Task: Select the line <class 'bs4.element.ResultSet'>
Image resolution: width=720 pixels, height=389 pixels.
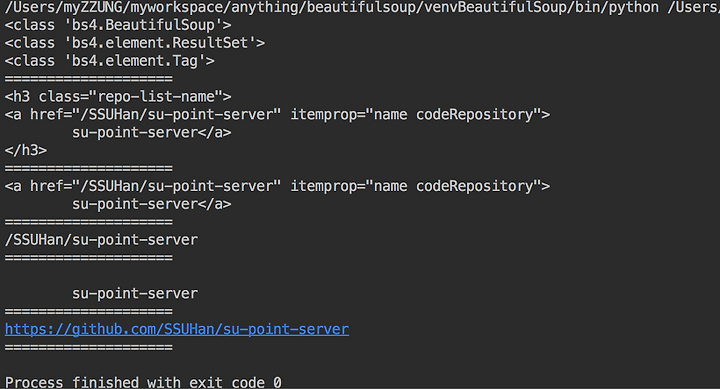Action: 135,43
